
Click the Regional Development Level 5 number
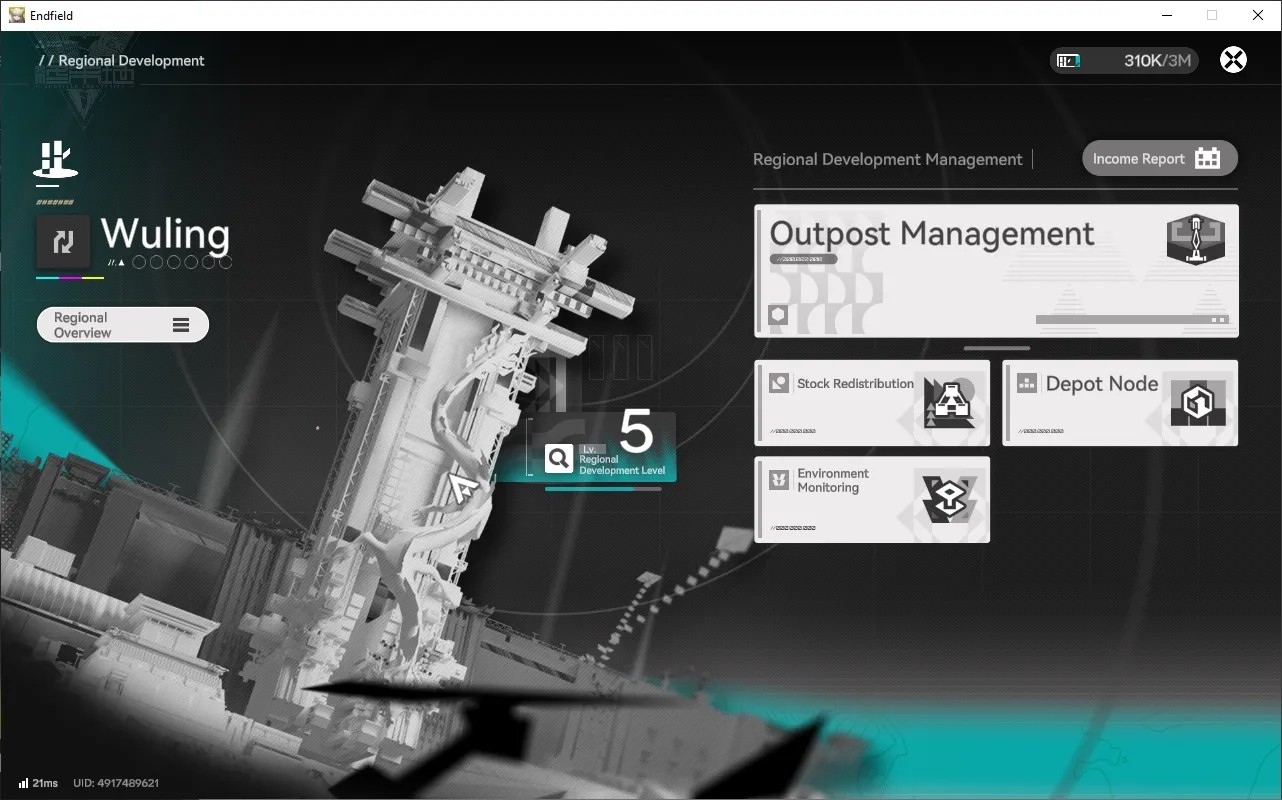click(x=636, y=432)
